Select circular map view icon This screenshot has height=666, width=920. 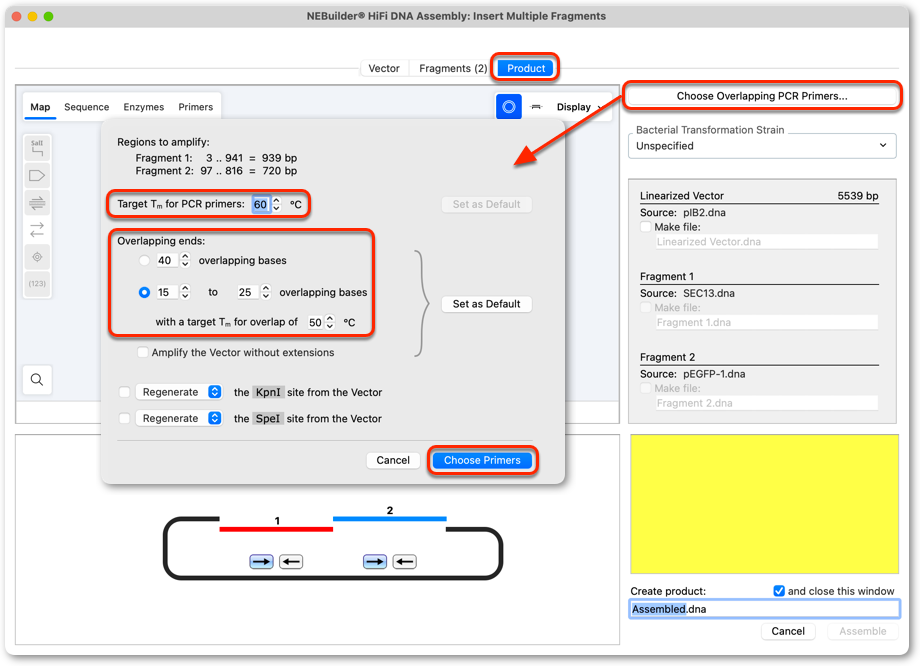[x=509, y=107]
